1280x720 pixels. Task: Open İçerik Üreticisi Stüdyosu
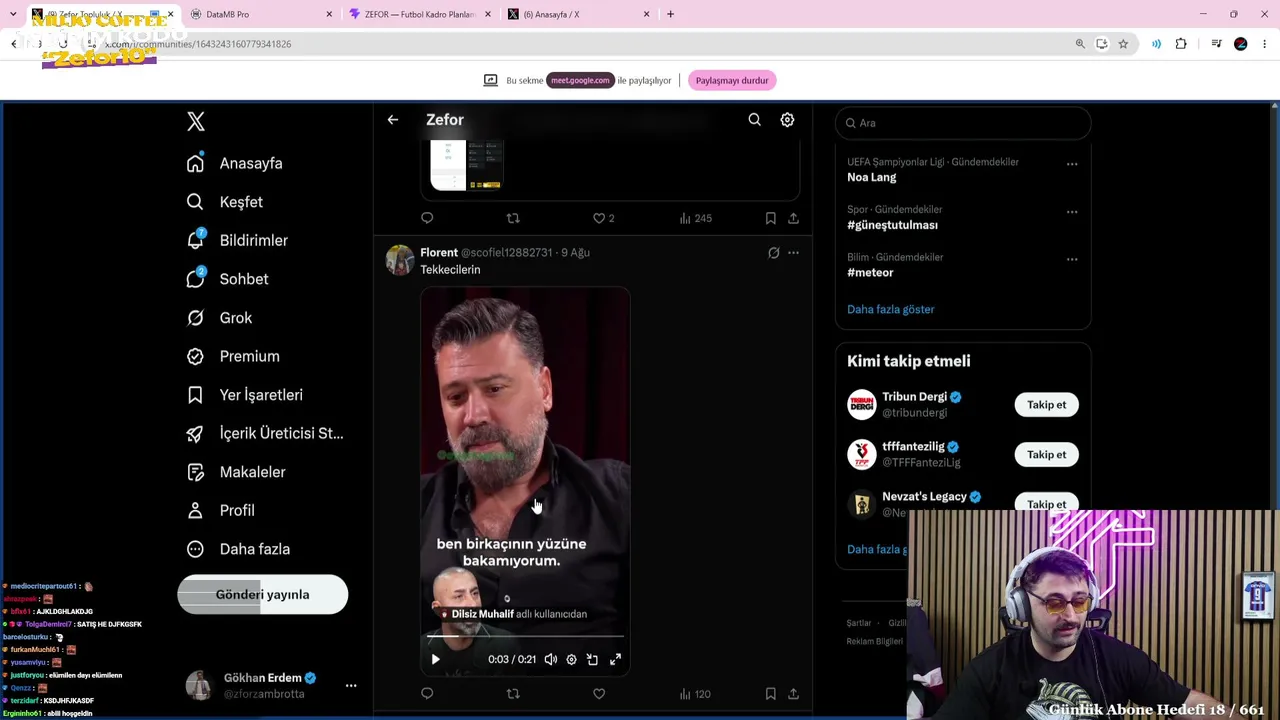[x=265, y=433]
